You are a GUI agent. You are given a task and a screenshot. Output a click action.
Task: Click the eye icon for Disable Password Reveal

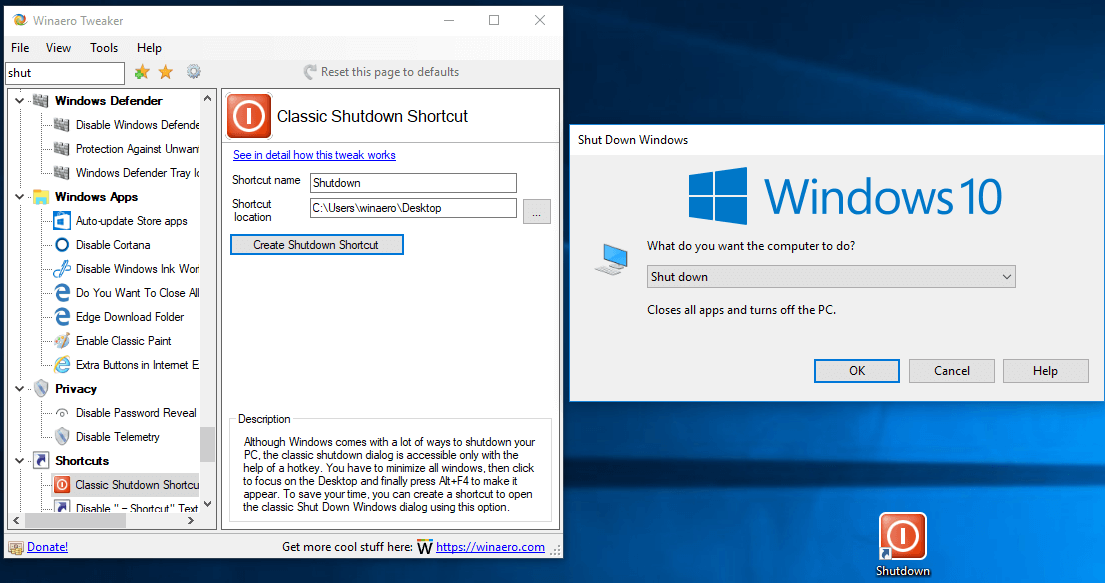(x=62, y=413)
